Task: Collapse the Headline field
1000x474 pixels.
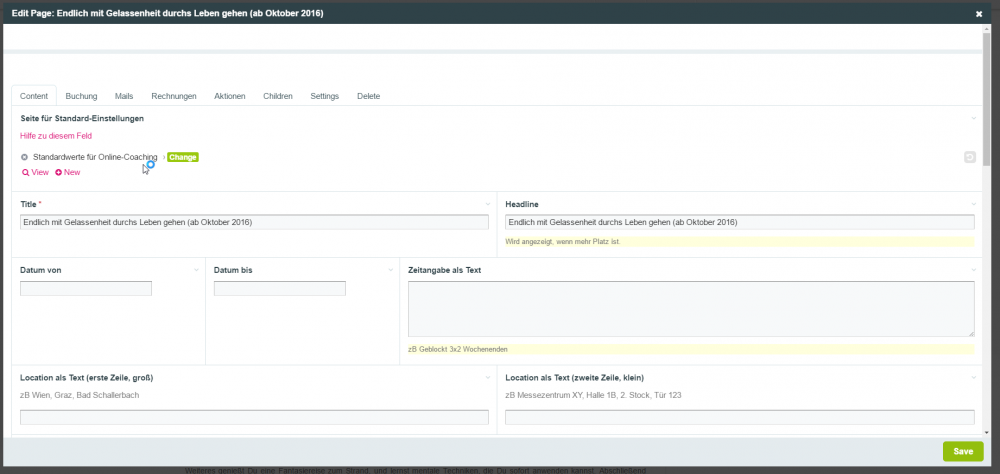Action: (974, 204)
